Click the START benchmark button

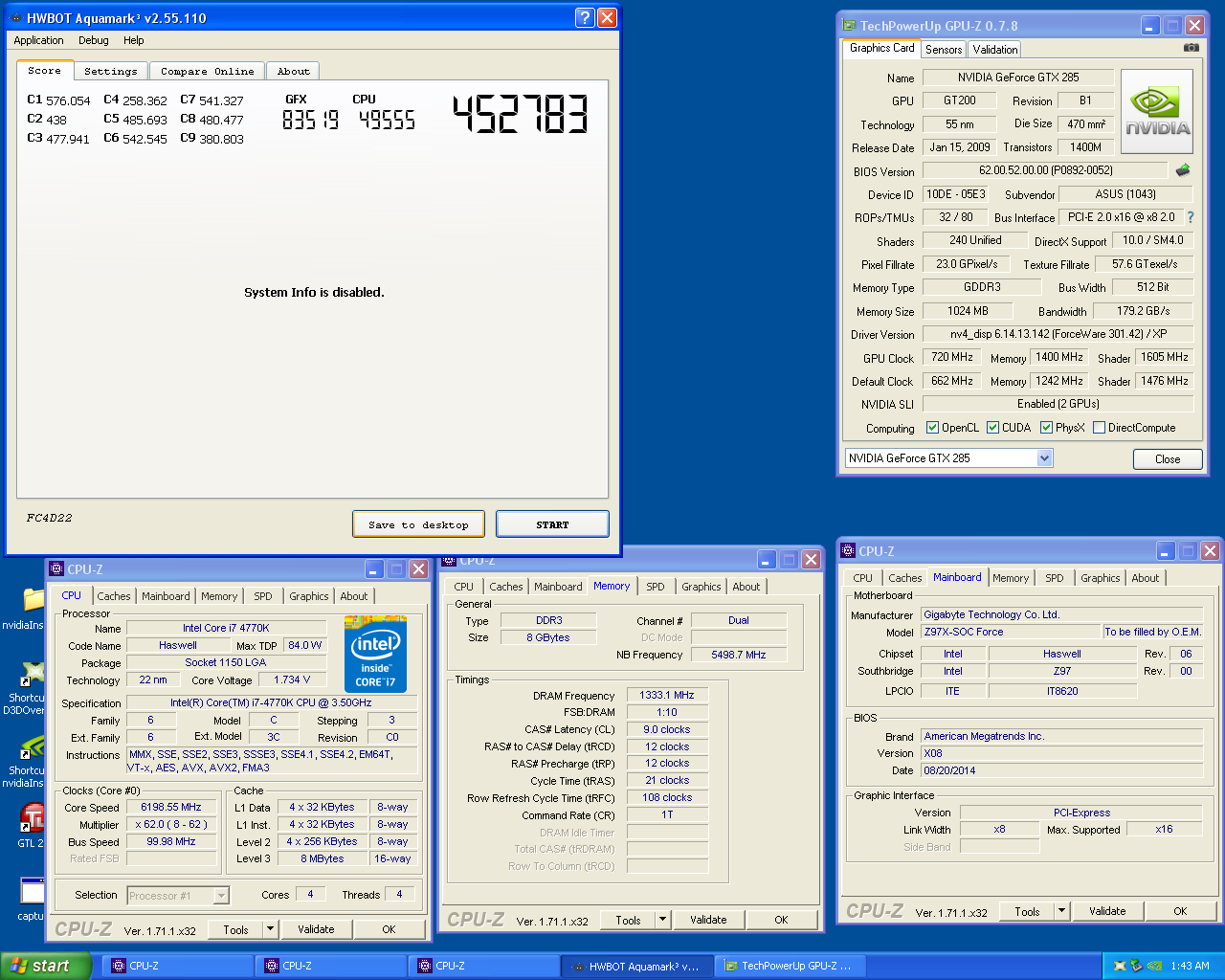coord(552,524)
